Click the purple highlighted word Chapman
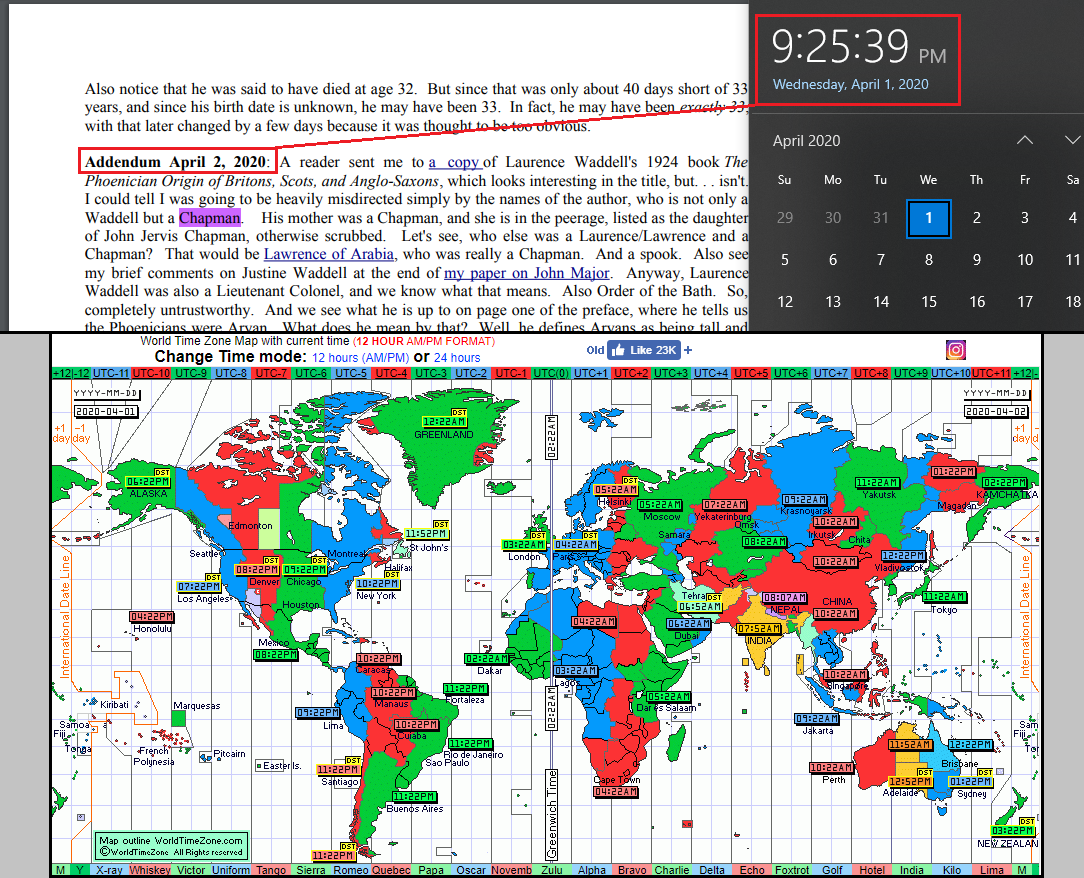 (x=210, y=218)
